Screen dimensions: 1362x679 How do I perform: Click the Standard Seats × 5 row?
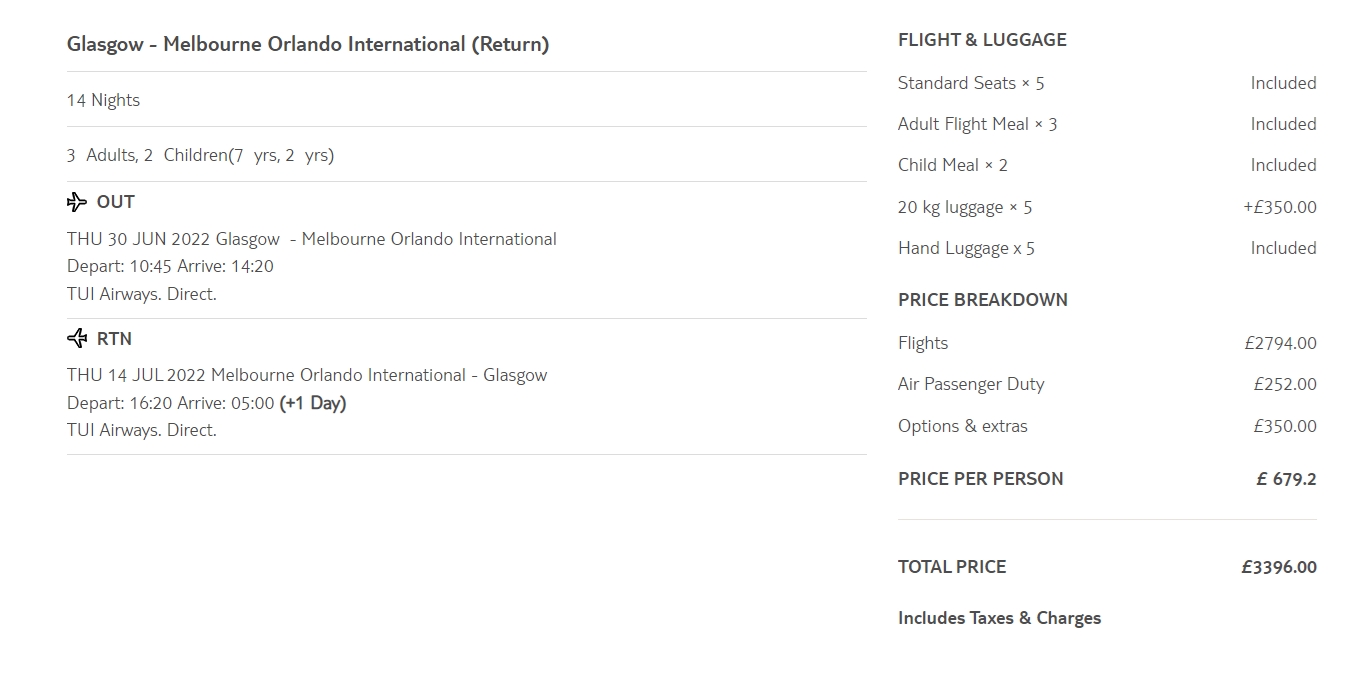click(x=970, y=83)
